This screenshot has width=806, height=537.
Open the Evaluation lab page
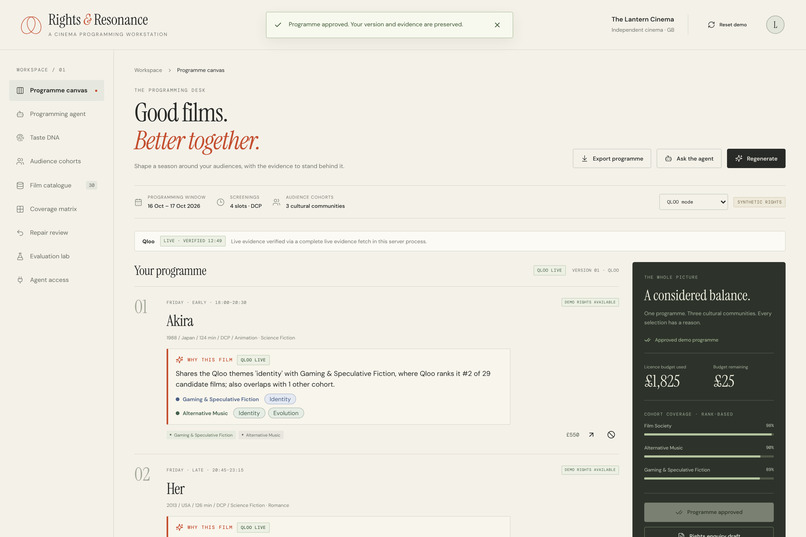(x=57, y=256)
